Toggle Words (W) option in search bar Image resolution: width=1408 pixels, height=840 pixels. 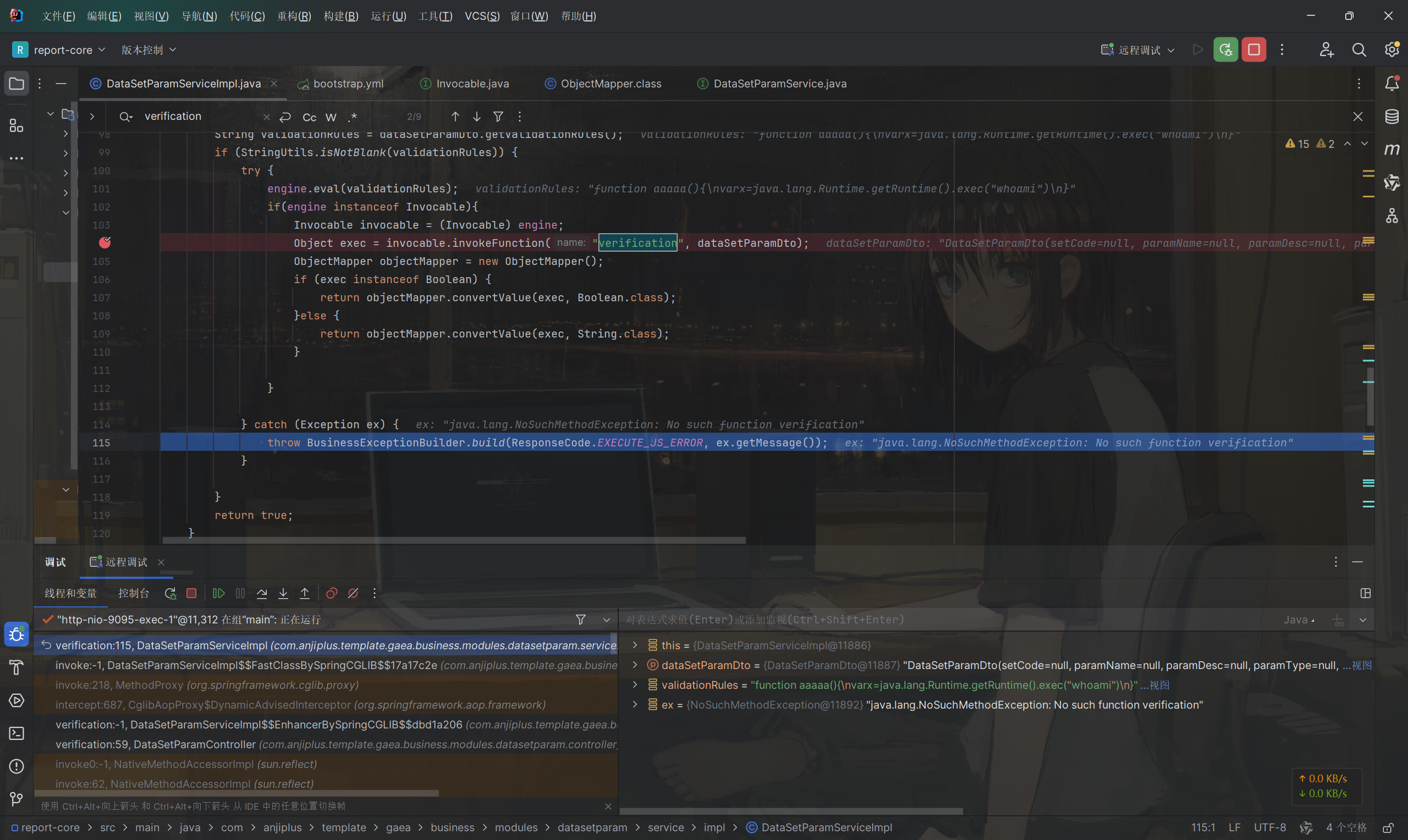click(331, 117)
